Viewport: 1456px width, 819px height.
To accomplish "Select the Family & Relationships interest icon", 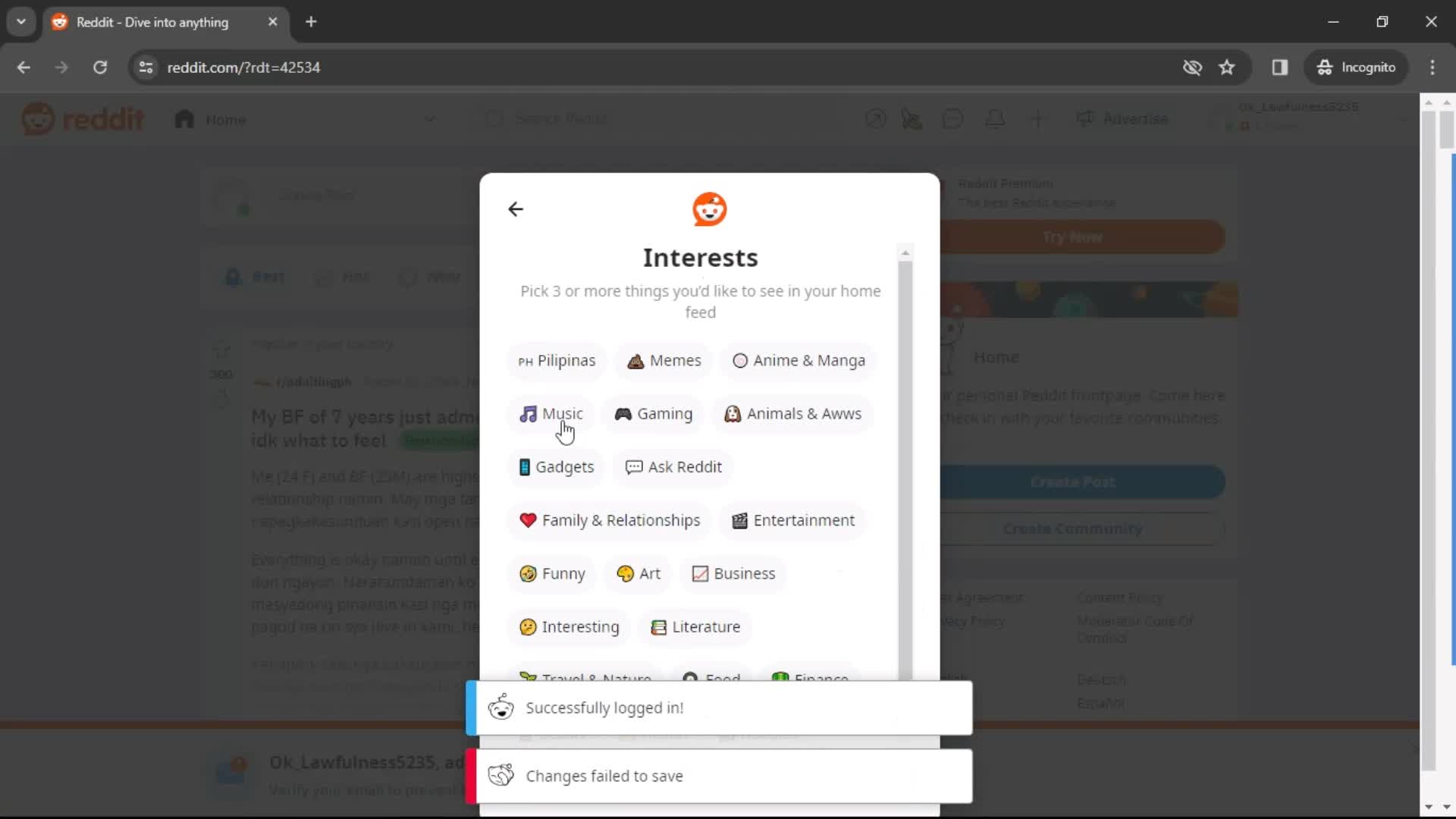I will click(x=528, y=520).
